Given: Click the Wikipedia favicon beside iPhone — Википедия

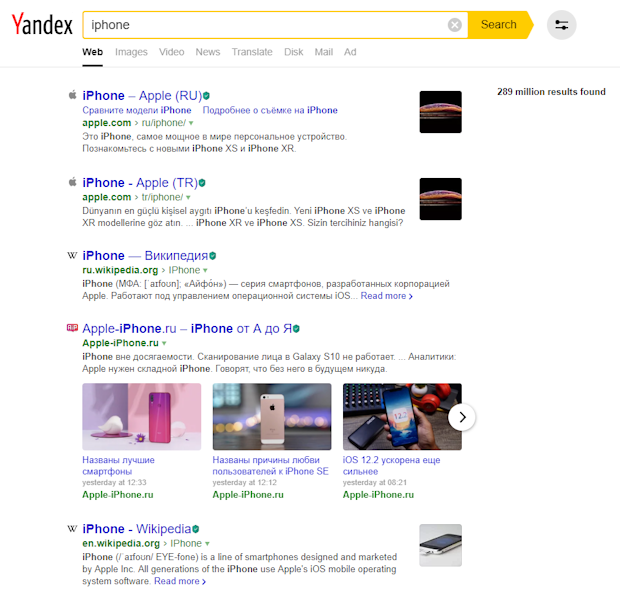Looking at the screenshot, I should click(72, 256).
